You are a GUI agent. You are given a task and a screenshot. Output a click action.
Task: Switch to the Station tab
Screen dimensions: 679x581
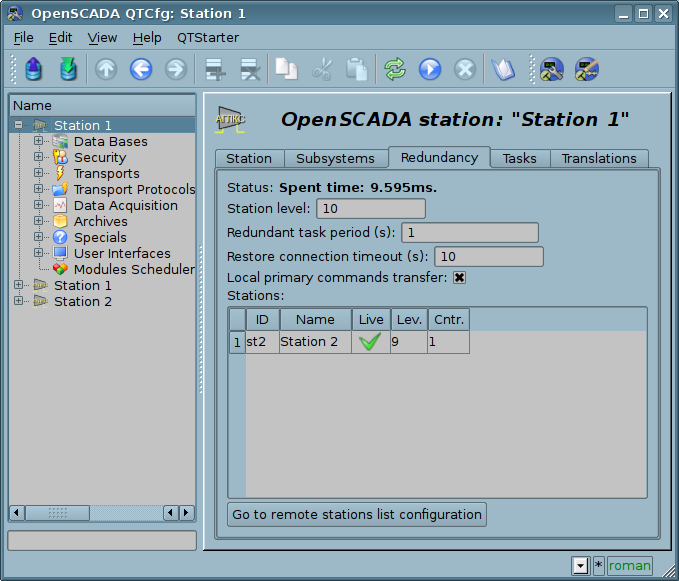pyautogui.click(x=249, y=158)
